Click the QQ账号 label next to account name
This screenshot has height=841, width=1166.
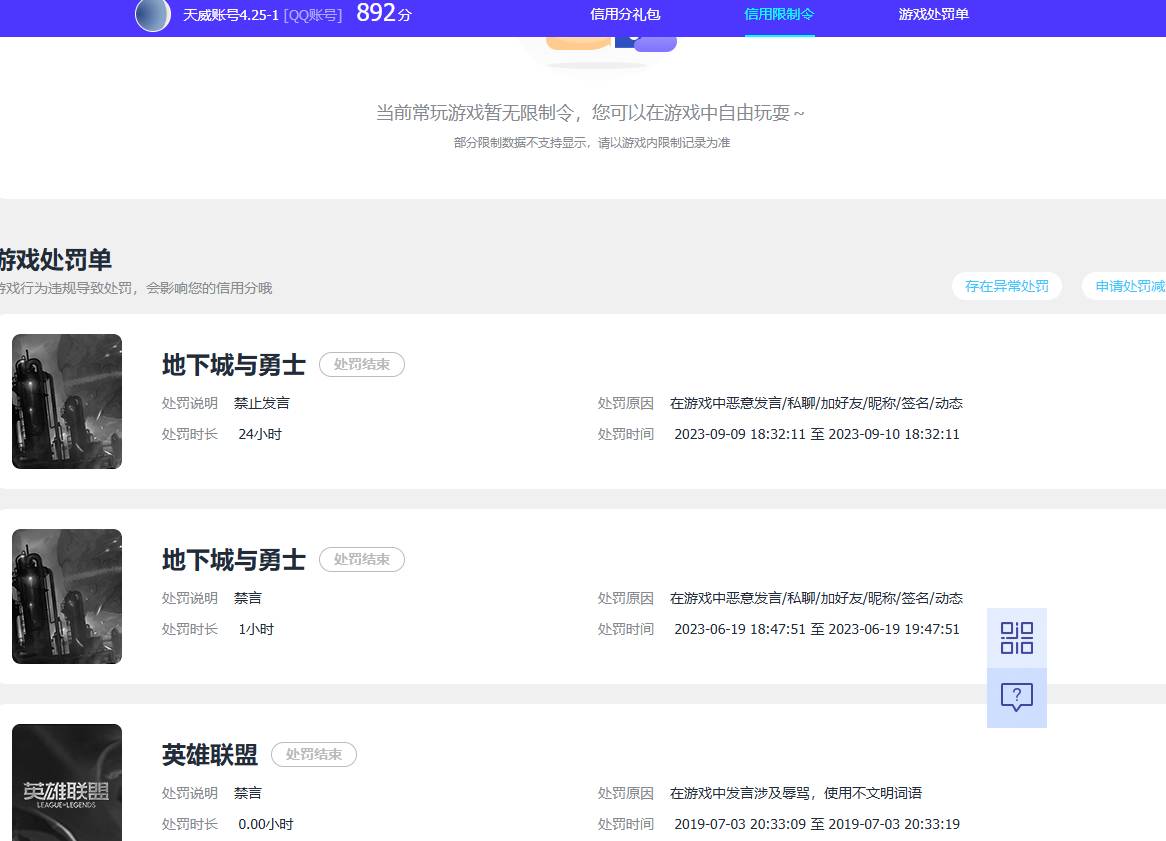click(x=313, y=16)
